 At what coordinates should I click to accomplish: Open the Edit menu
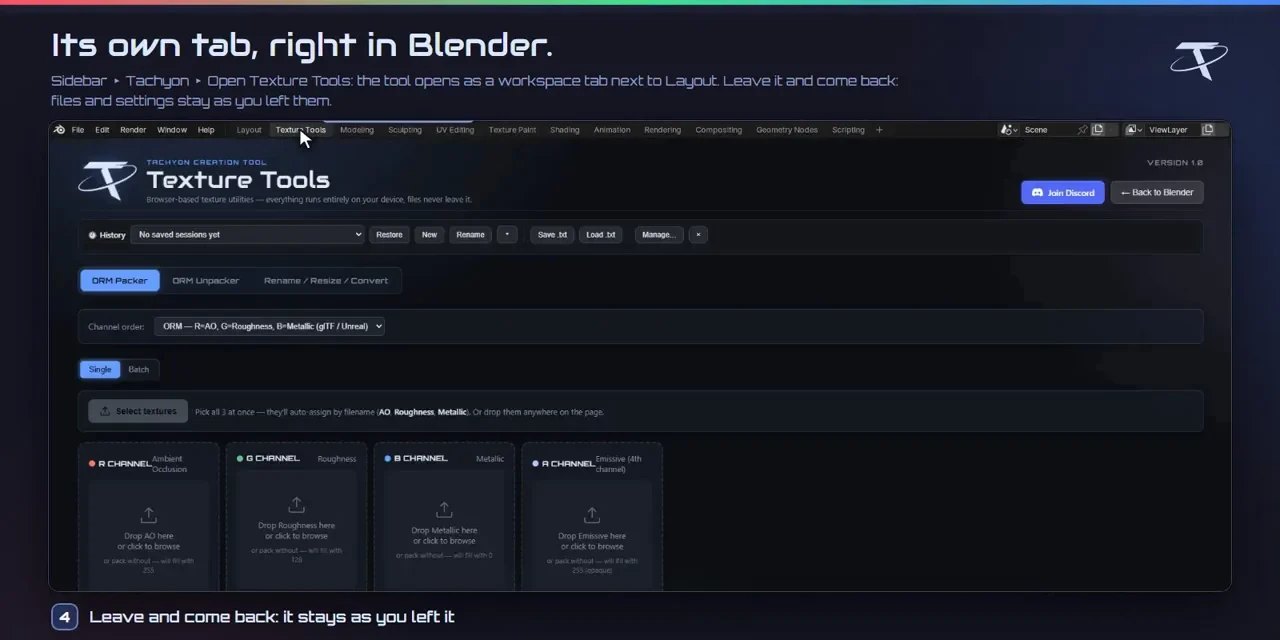pos(102,130)
